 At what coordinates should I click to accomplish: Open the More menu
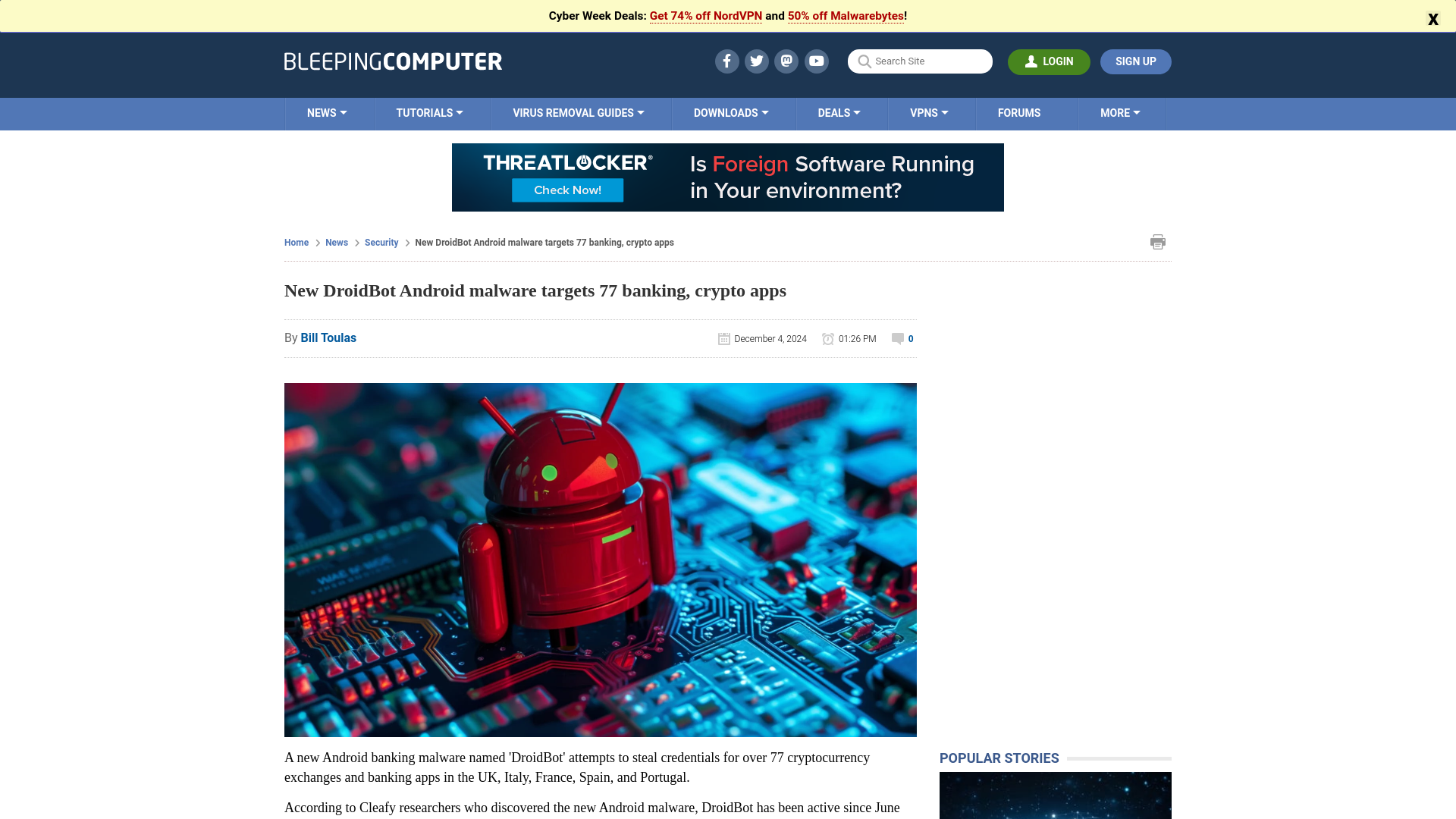click(1120, 113)
